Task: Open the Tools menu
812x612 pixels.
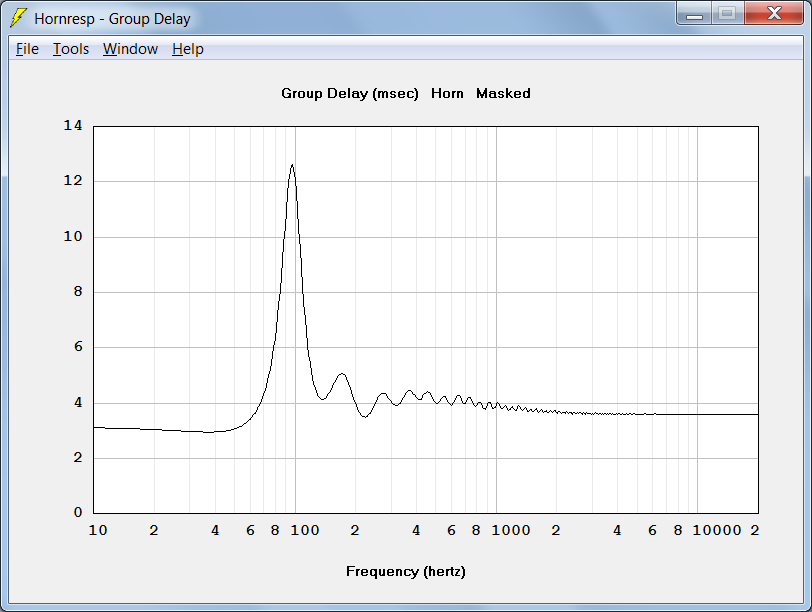Action: tap(71, 49)
